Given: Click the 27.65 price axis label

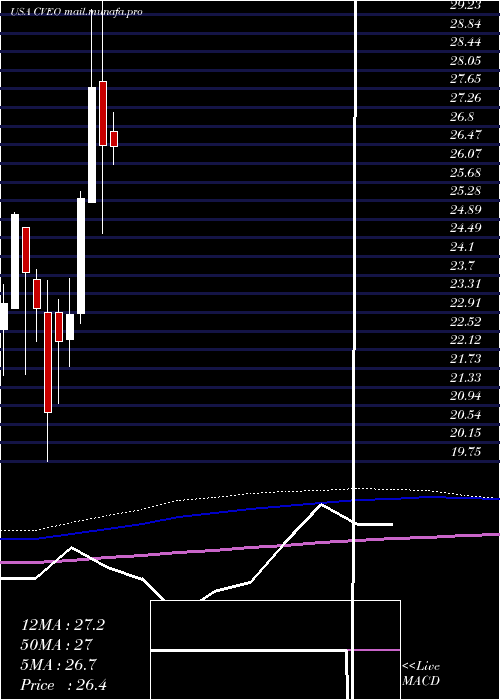Looking at the screenshot, I should pos(465,79).
